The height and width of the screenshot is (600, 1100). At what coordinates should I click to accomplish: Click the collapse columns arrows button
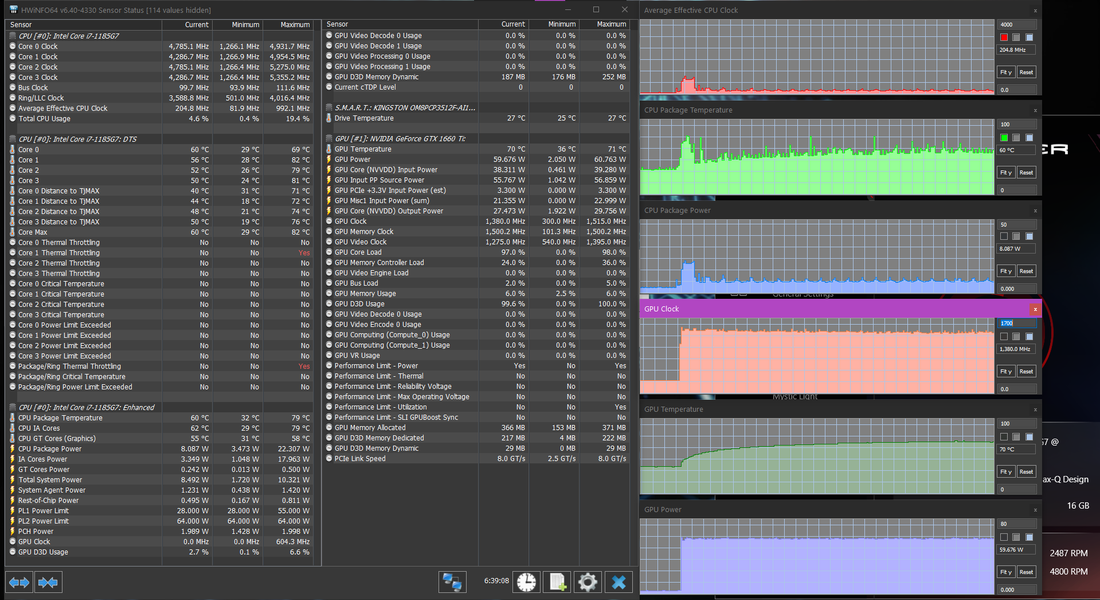pyautogui.click(x=47, y=582)
